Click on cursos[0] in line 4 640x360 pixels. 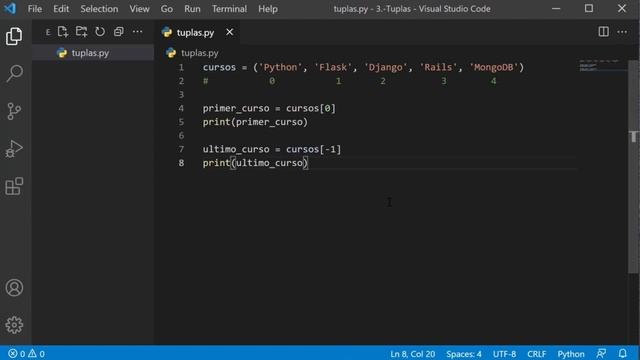pyautogui.click(x=311, y=109)
